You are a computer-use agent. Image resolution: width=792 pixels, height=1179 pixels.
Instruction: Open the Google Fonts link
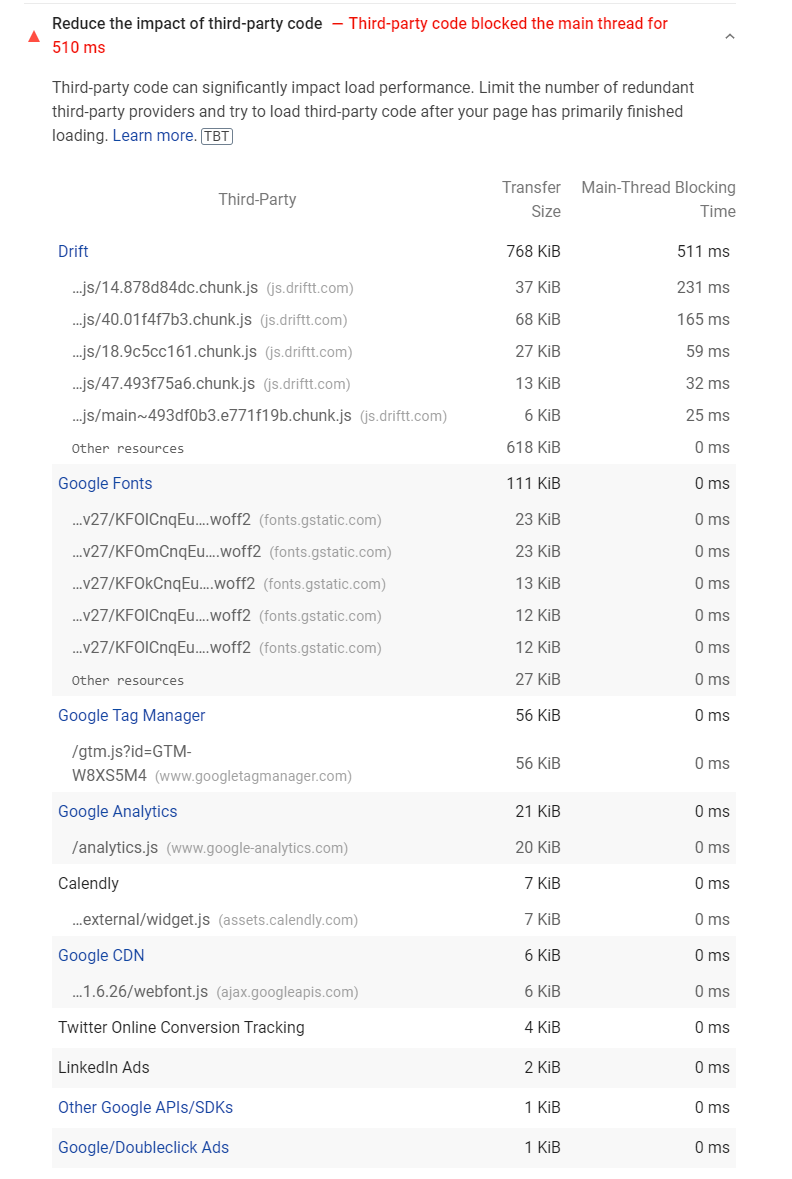coord(105,484)
